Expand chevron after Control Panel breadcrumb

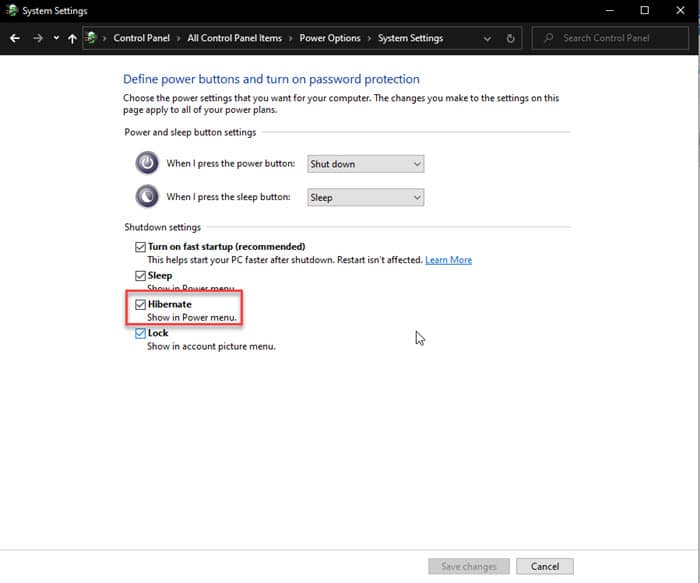click(x=179, y=38)
